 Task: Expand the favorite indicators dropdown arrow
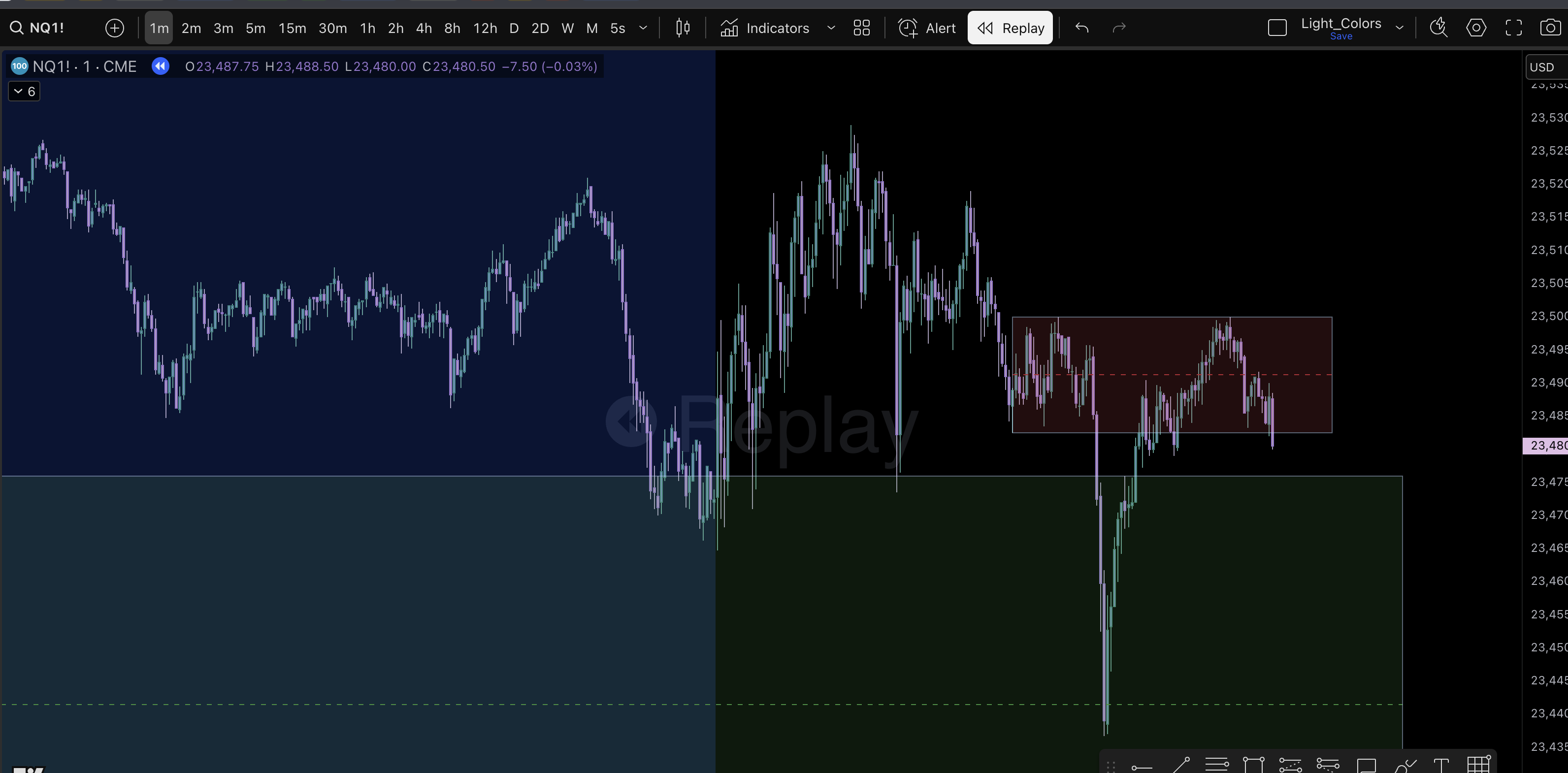click(831, 28)
